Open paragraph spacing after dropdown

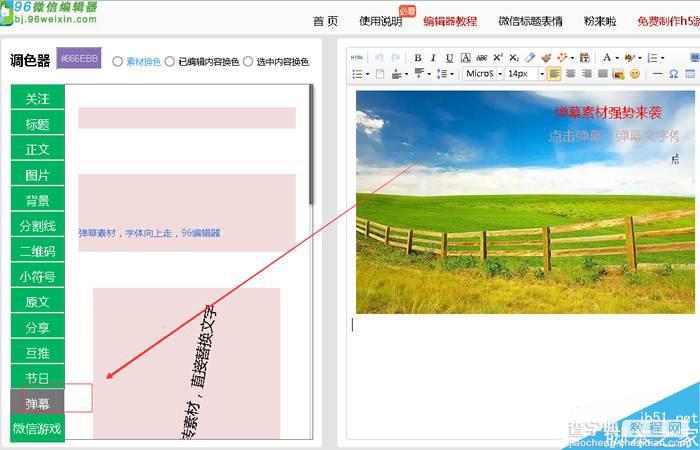click(429, 74)
